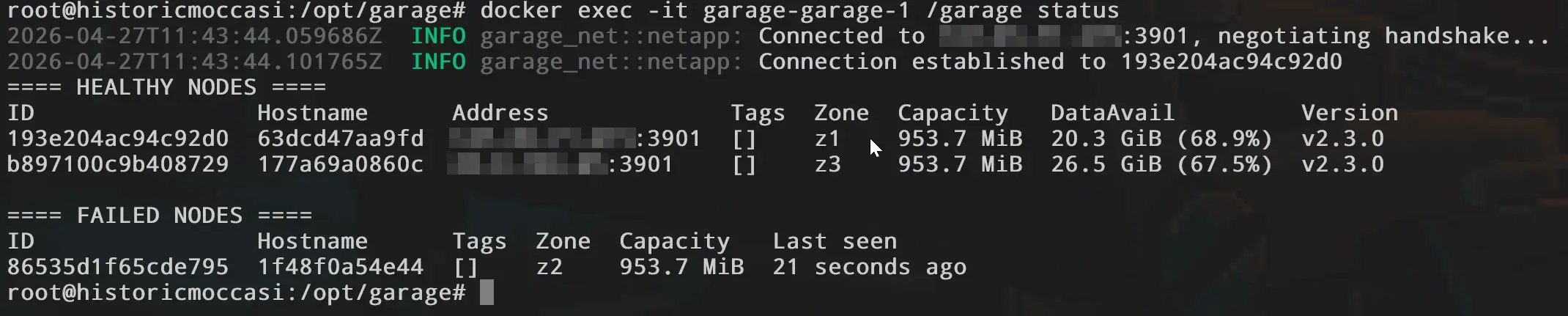Click the "21 seconds ago" last seen value
Image resolution: width=1568 pixels, height=316 pixels.
coord(869,267)
